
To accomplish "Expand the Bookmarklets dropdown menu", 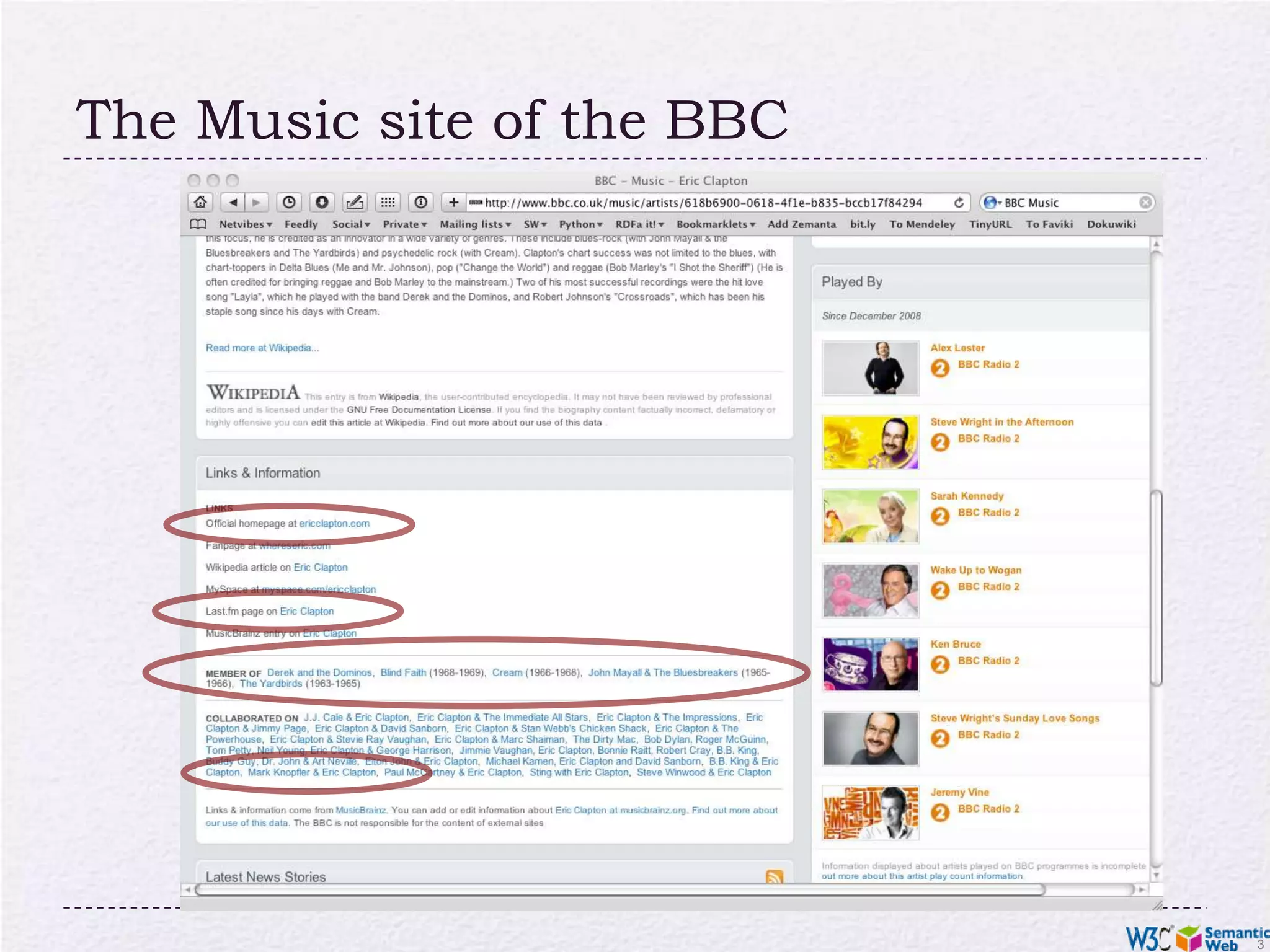I will [715, 224].
